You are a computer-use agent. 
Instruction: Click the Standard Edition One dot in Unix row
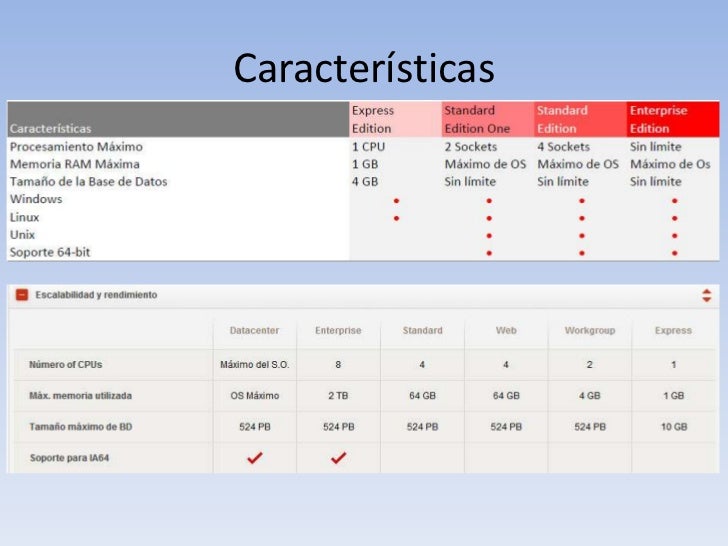[x=489, y=236]
